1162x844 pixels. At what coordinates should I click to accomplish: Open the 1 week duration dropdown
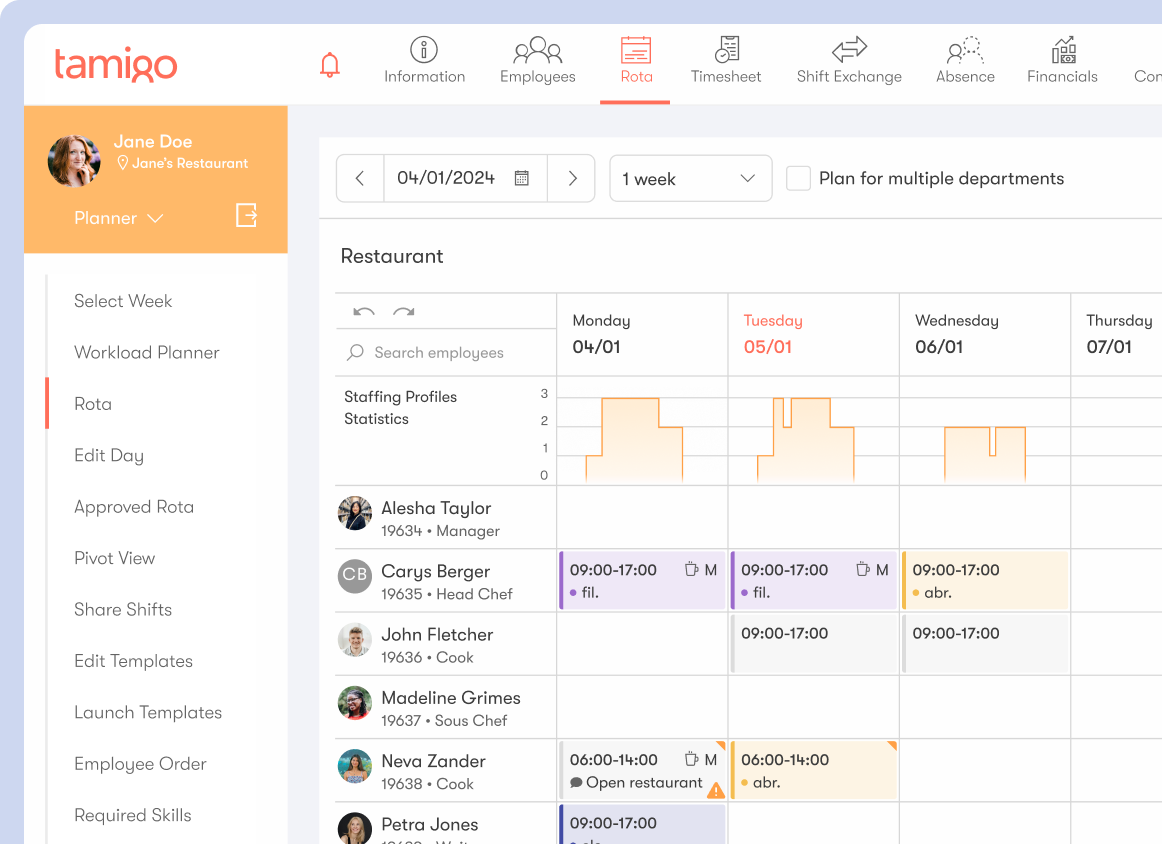(690, 178)
